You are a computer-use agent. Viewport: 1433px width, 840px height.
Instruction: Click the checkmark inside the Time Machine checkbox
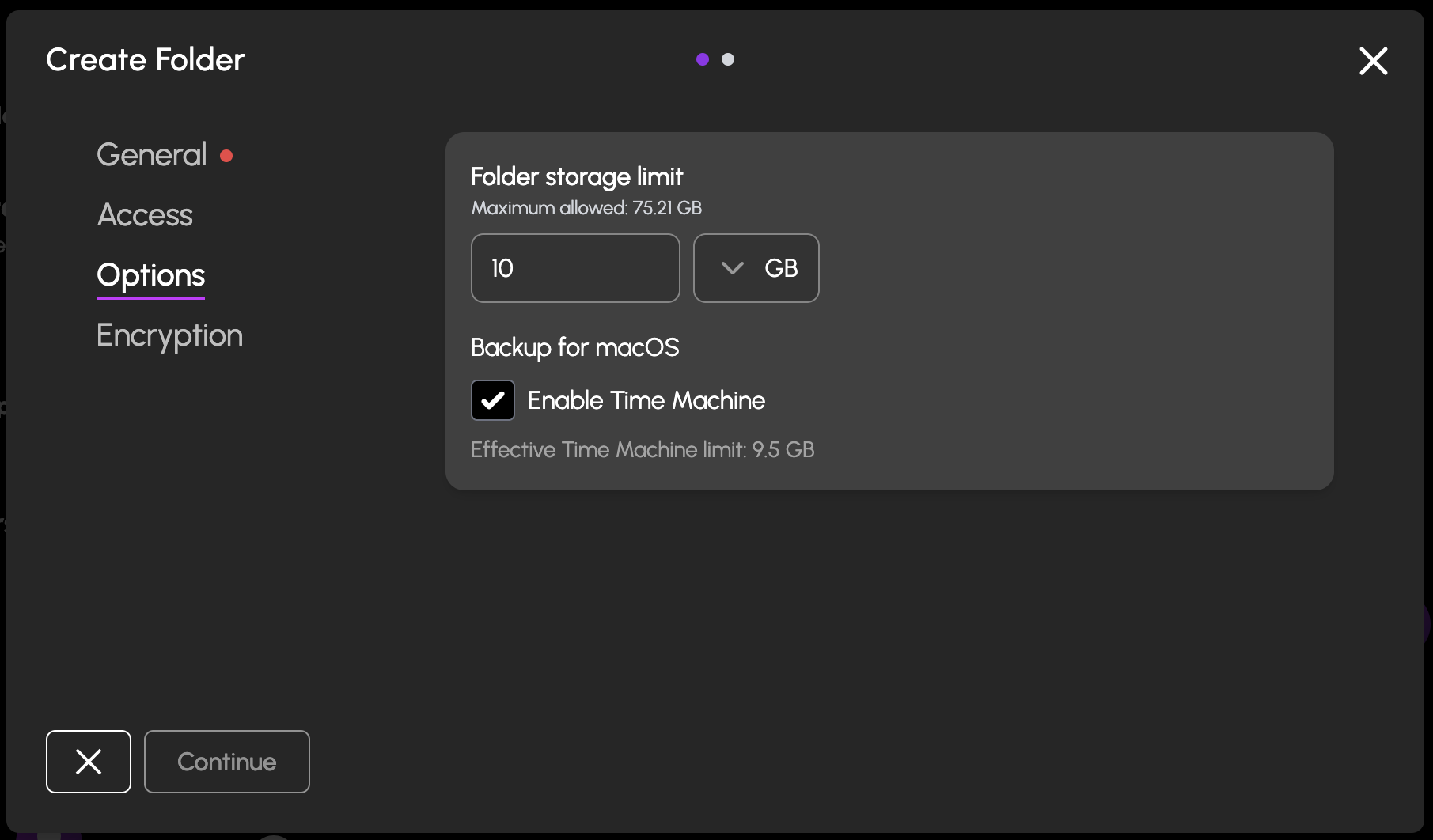[x=492, y=400]
